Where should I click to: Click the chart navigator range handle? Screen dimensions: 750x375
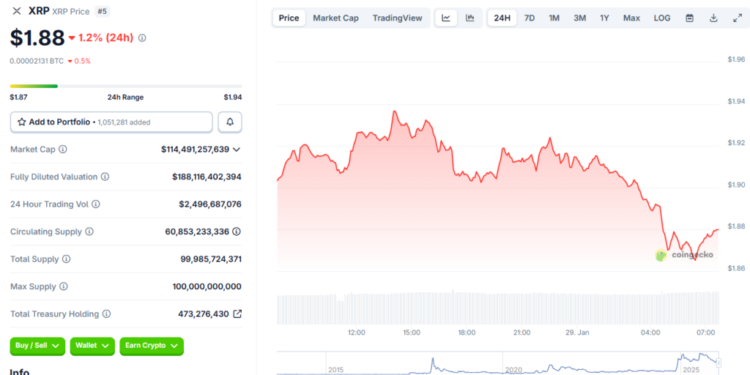[718, 363]
